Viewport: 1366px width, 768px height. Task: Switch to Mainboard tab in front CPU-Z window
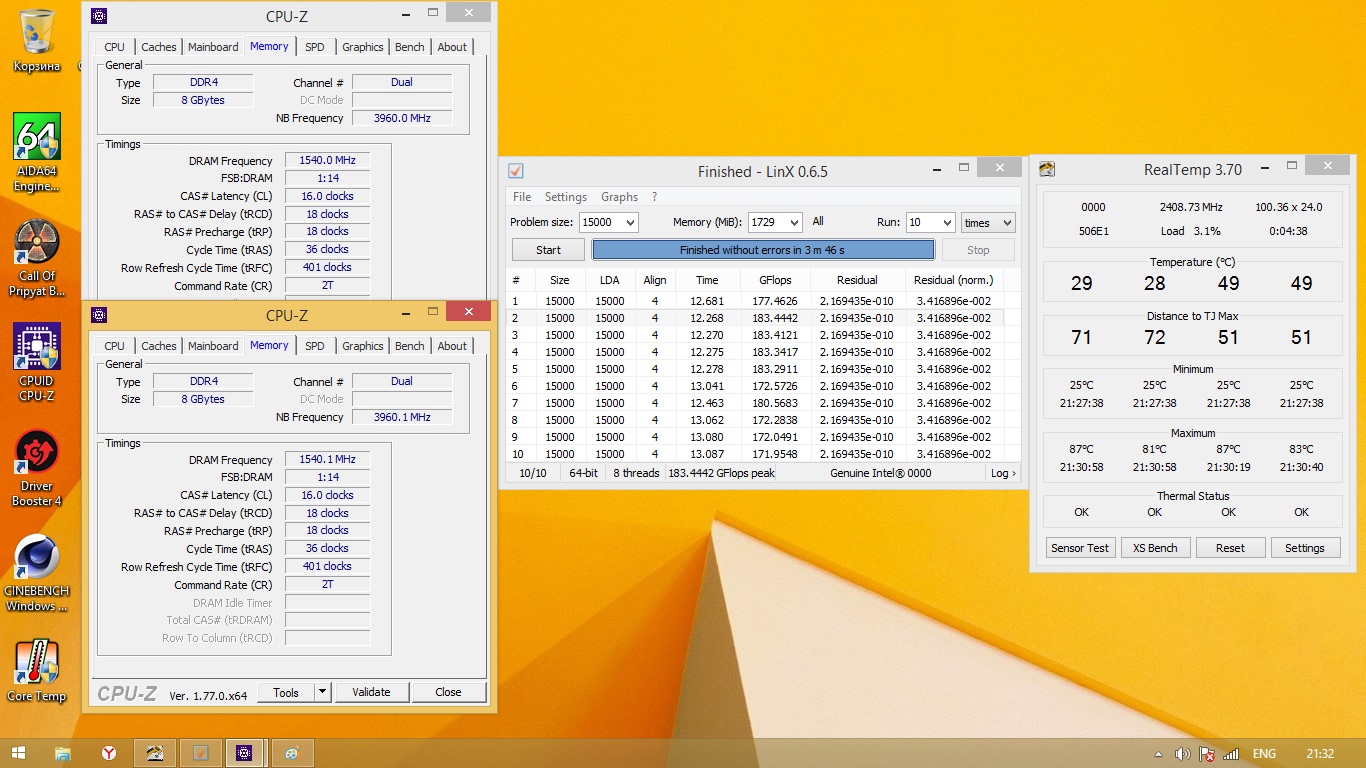pos(213,346)
